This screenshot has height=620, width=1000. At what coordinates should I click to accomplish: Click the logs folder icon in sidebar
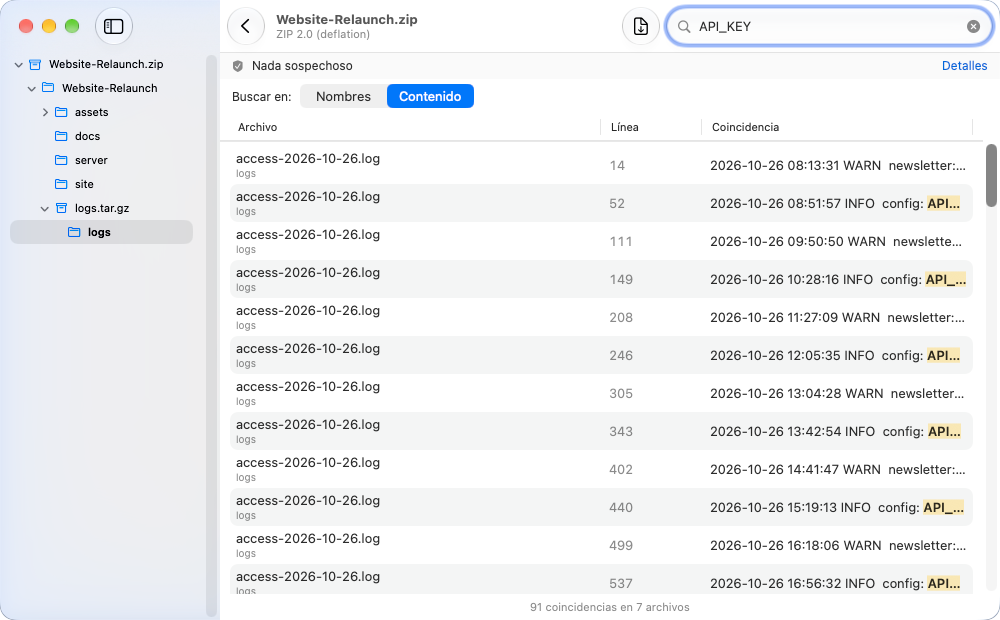(74, 232)
